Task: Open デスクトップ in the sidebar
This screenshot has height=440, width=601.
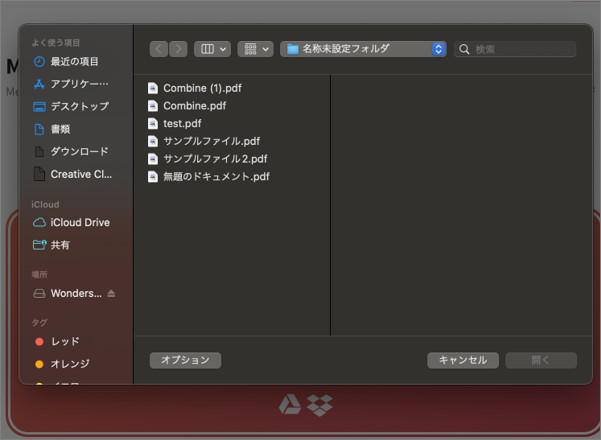Action: pos(71,106)
